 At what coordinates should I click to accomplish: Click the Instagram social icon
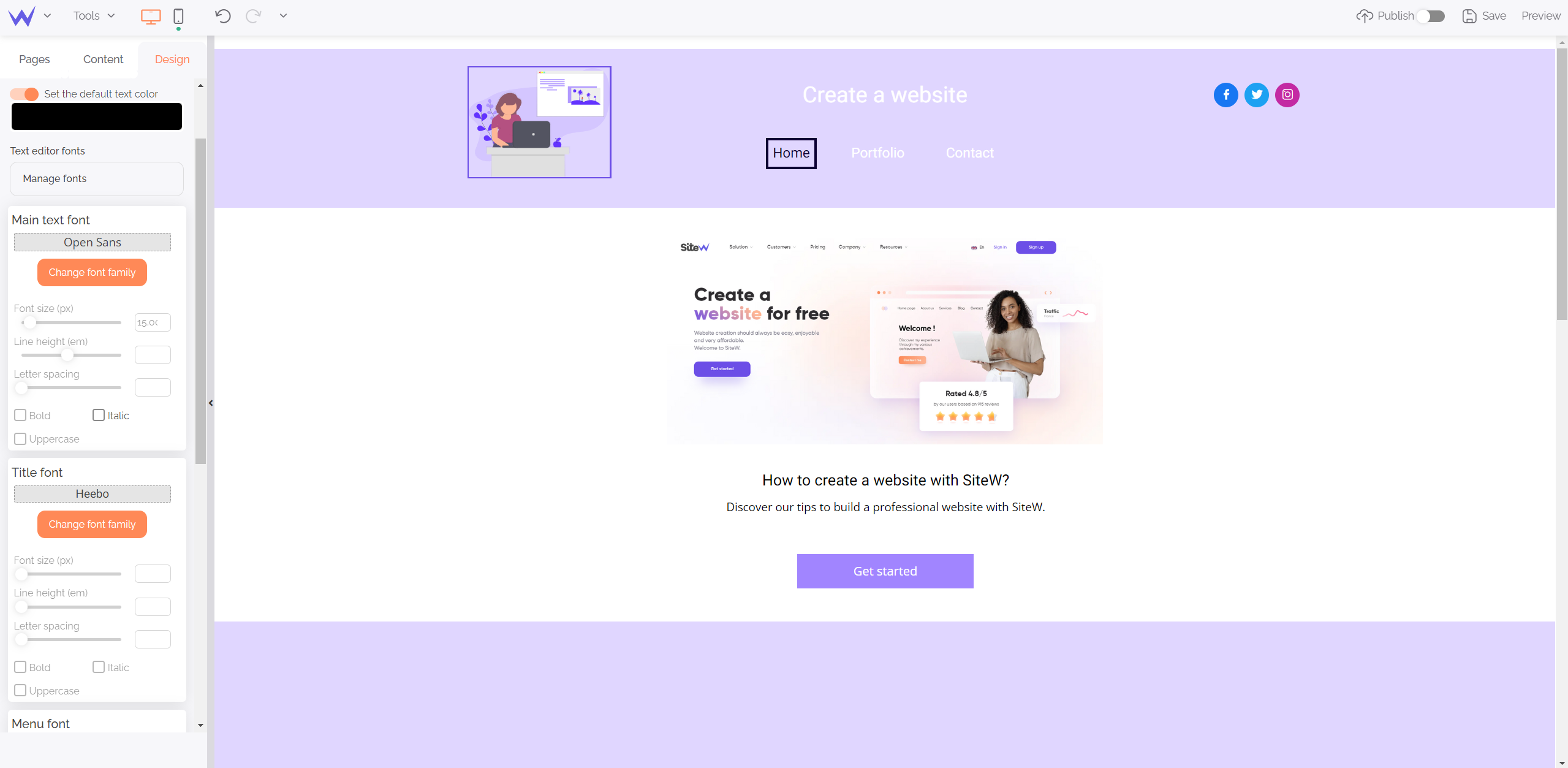(x=1287, y=95)
